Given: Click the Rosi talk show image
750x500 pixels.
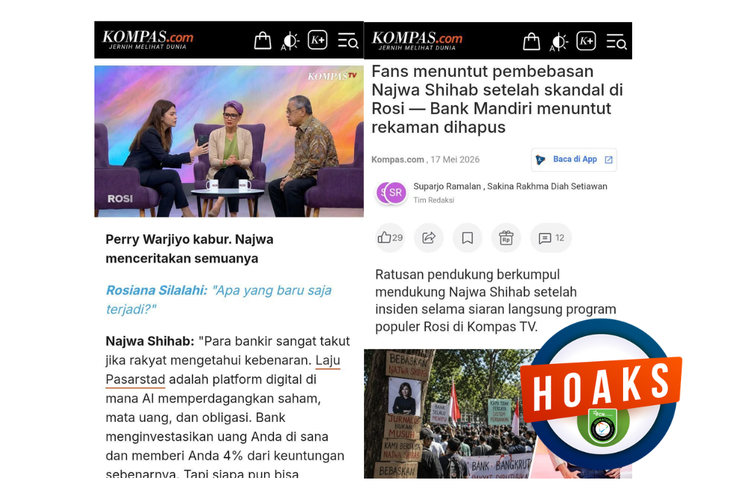Looking at the screenshot, I should (229, 141).
